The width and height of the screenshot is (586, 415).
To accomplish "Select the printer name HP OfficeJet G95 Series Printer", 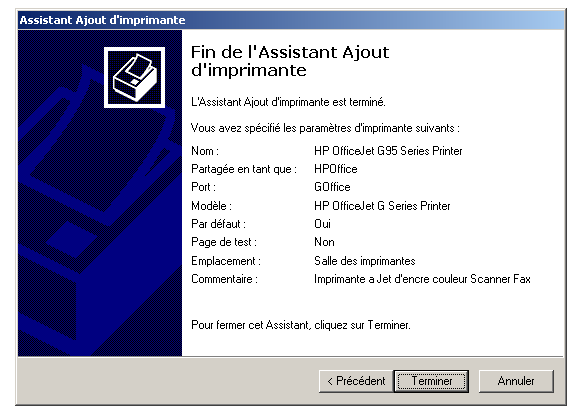I will (388, 151).
